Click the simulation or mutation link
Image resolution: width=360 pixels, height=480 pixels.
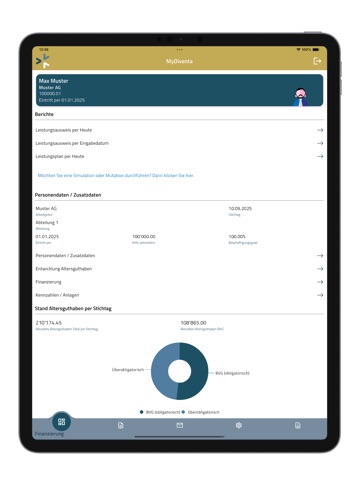[116, 175]
